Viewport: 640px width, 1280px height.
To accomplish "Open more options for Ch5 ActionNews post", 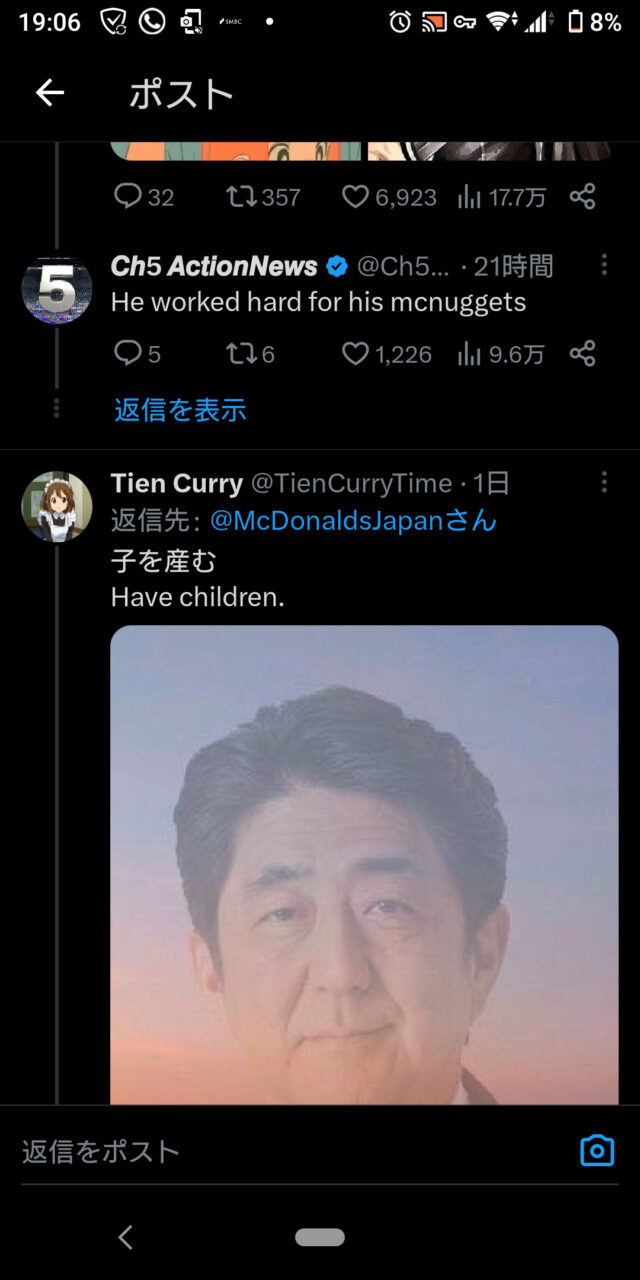I will (604, 265).
